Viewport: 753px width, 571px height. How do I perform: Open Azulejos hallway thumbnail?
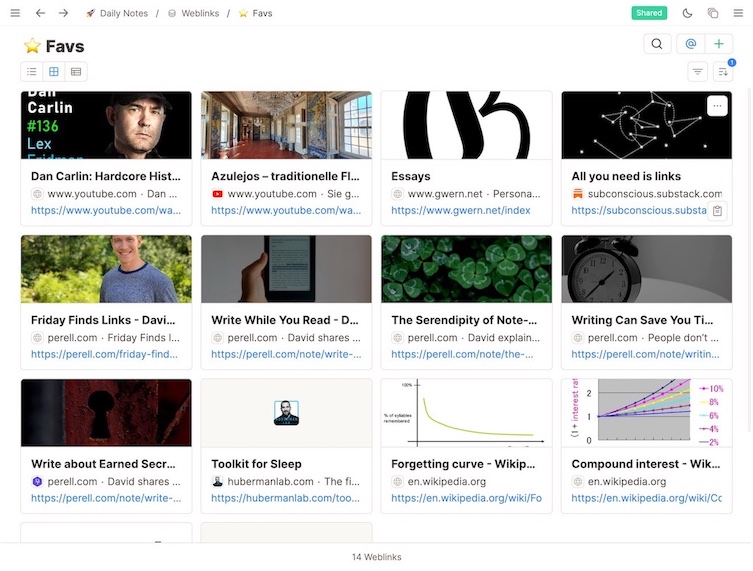pyautogui.click(x=286, y=125)
